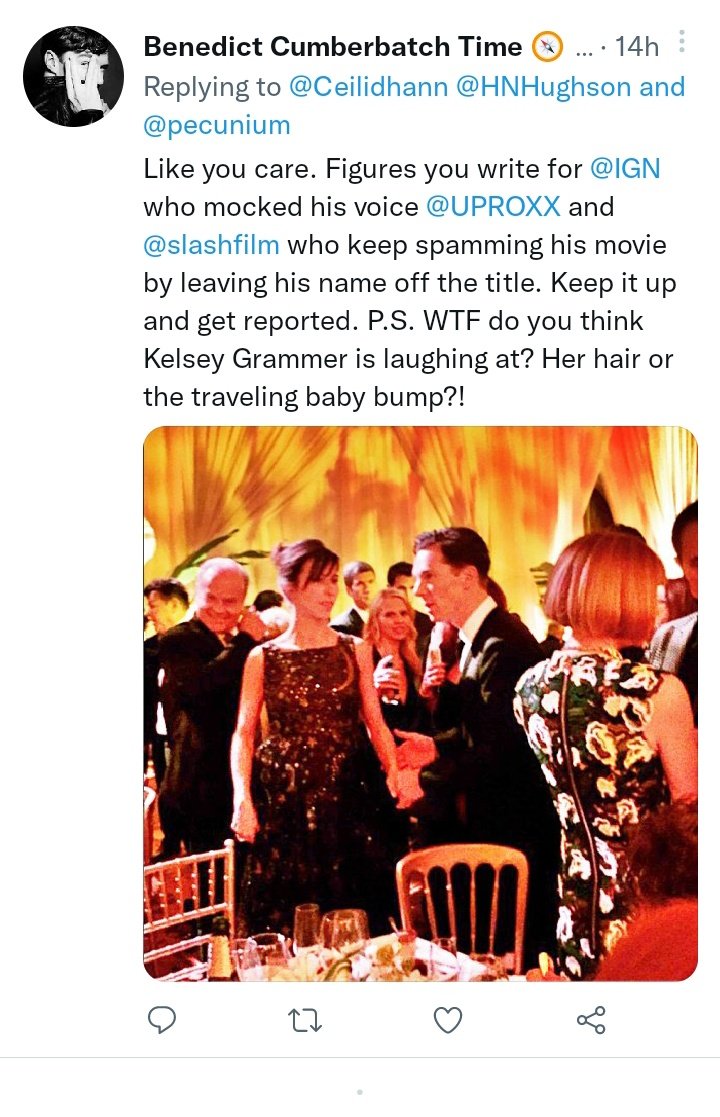720x1117 pixels.
Task: Open the three-dot more options menu
Action: pos(682,42)
